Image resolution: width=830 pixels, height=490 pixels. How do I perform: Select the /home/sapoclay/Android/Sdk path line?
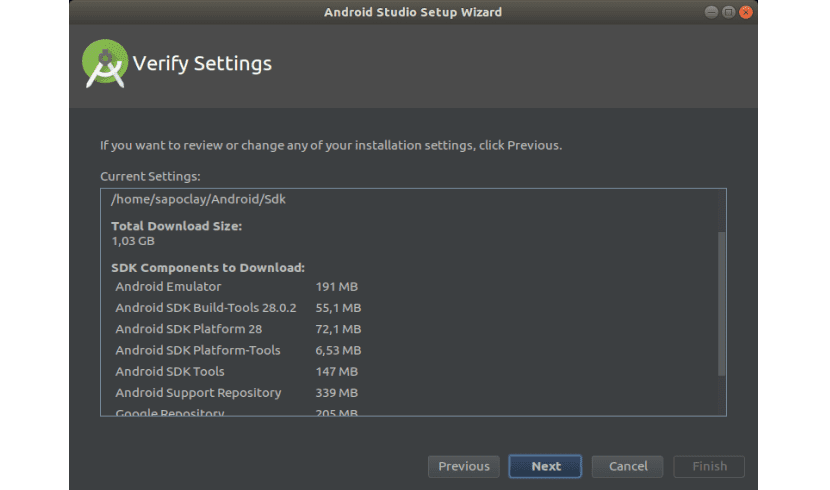(x=199, y=199)
